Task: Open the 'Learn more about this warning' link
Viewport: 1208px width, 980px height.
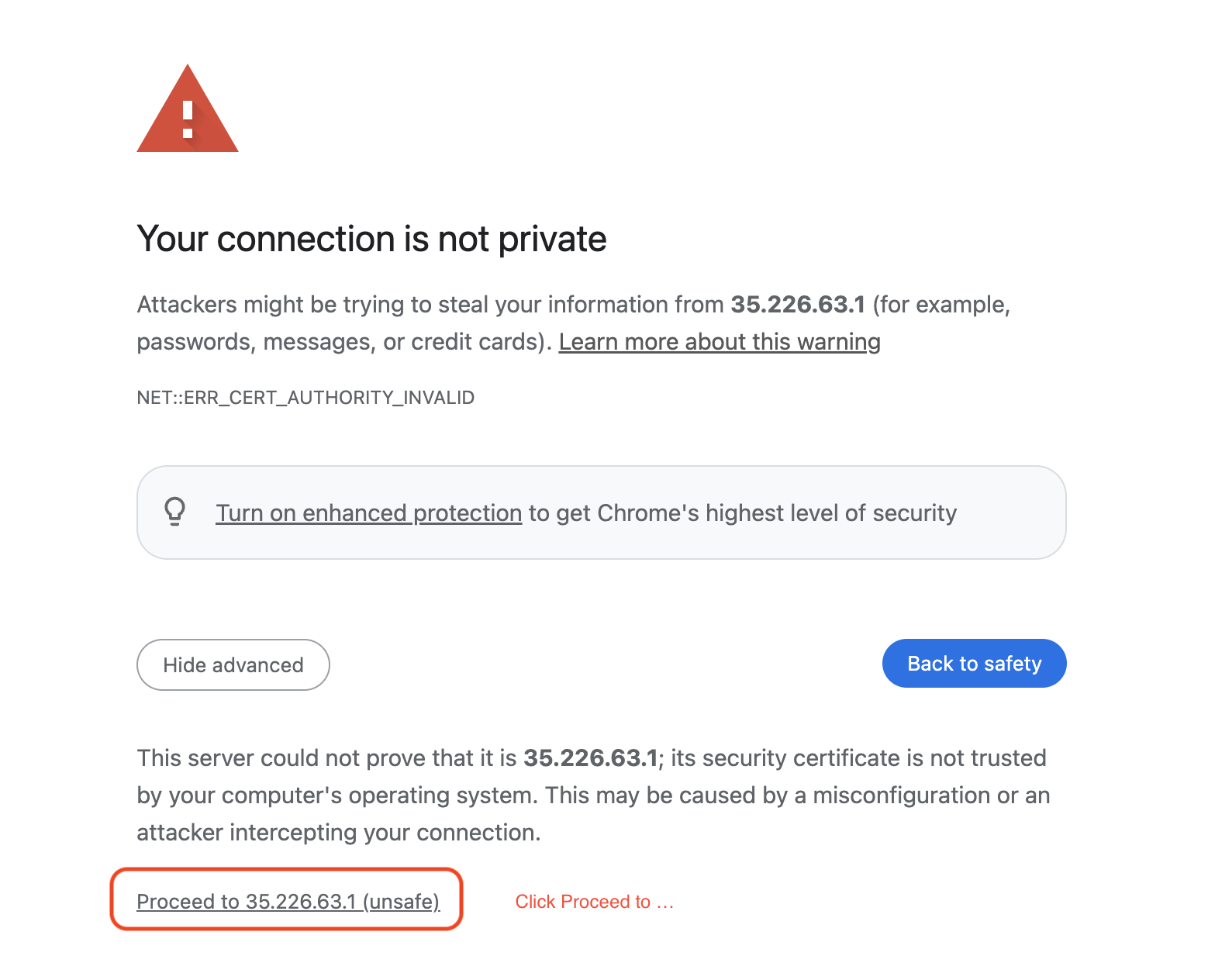Action: tap(719, 342)
